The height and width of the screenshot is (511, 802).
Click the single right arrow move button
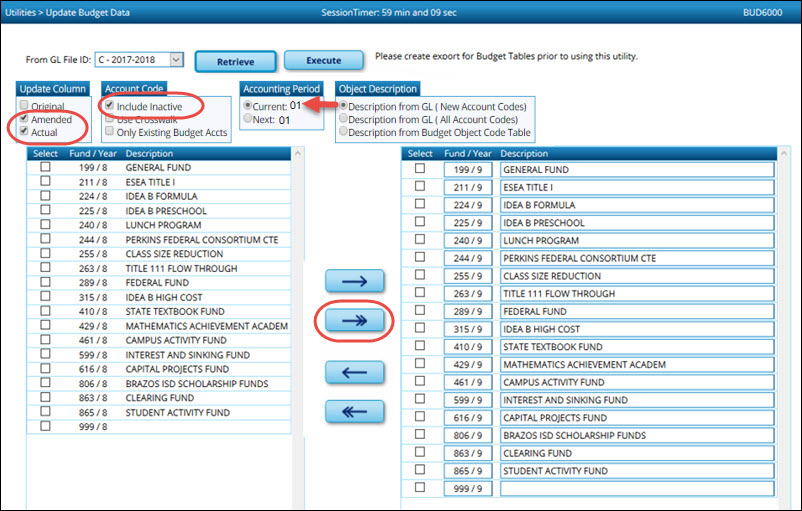pyautogui.click(x=354, y=283)
